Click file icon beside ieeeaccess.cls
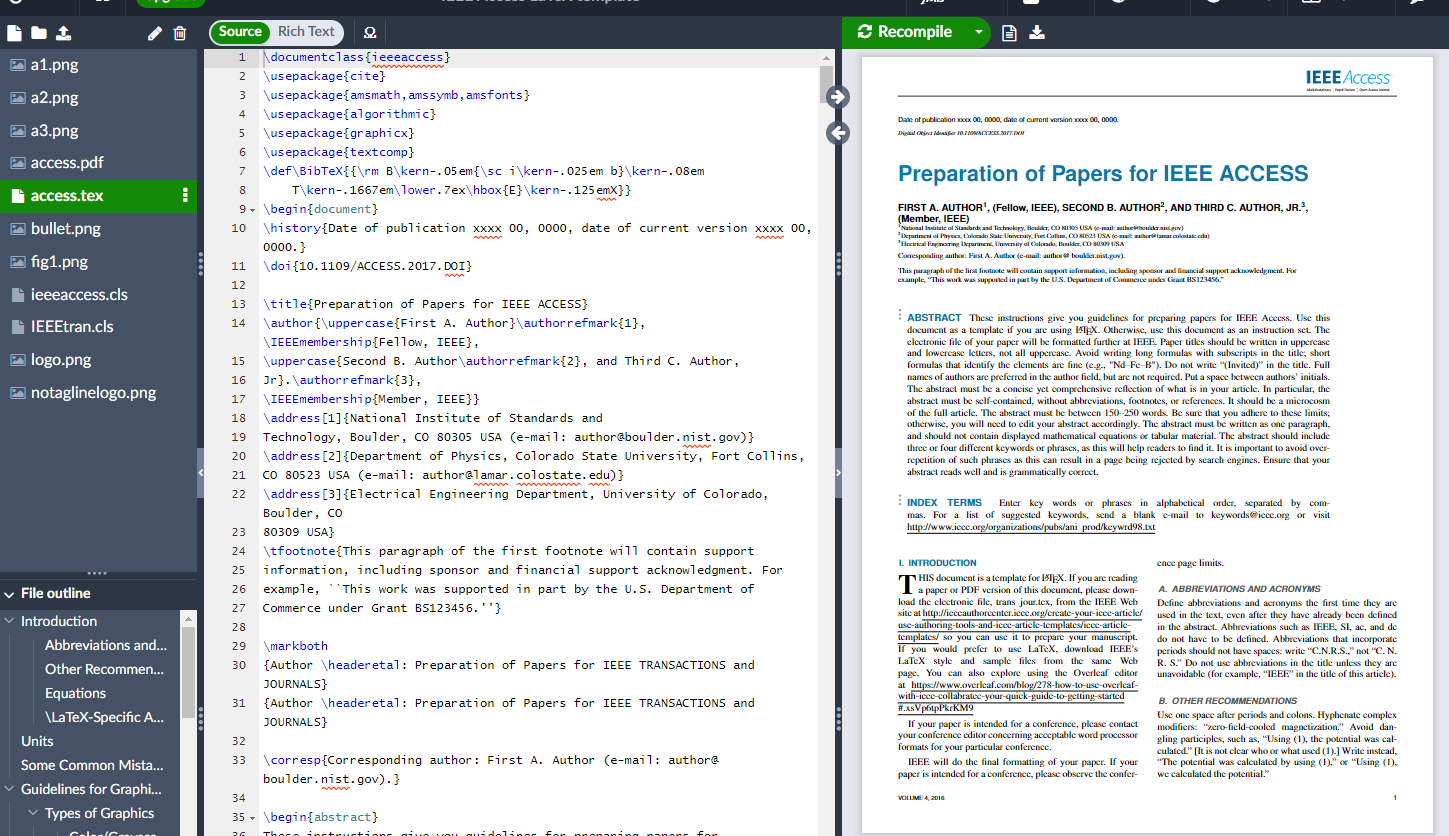The image size is (1449, 836). click(x=17, y=295)
